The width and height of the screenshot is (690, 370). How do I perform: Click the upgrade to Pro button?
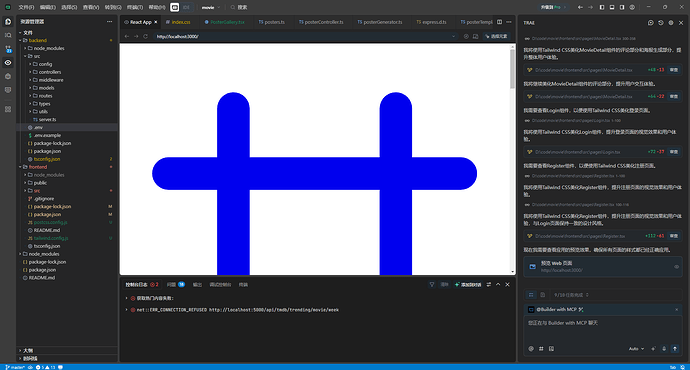coord(553,7)
